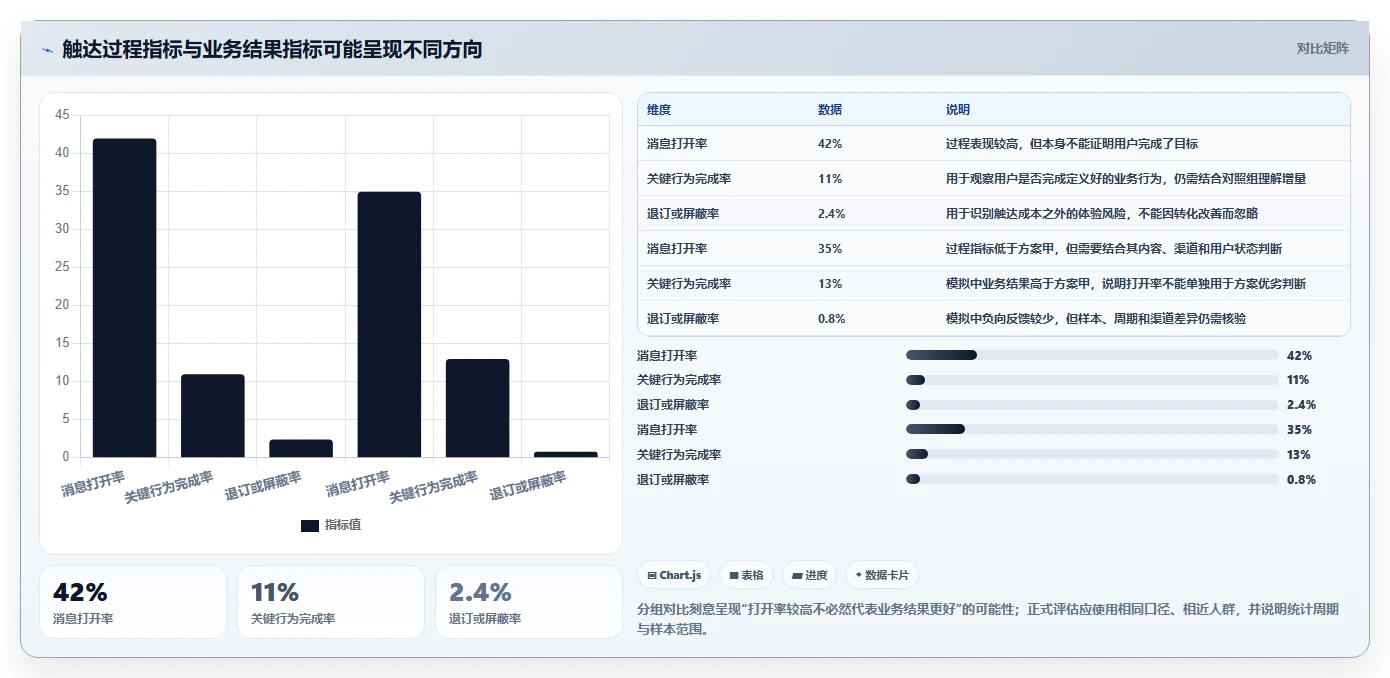Click the lightning icon beside the title
Image resolution: width=1390 pixels, height=678 pixels.
[47, 50]
